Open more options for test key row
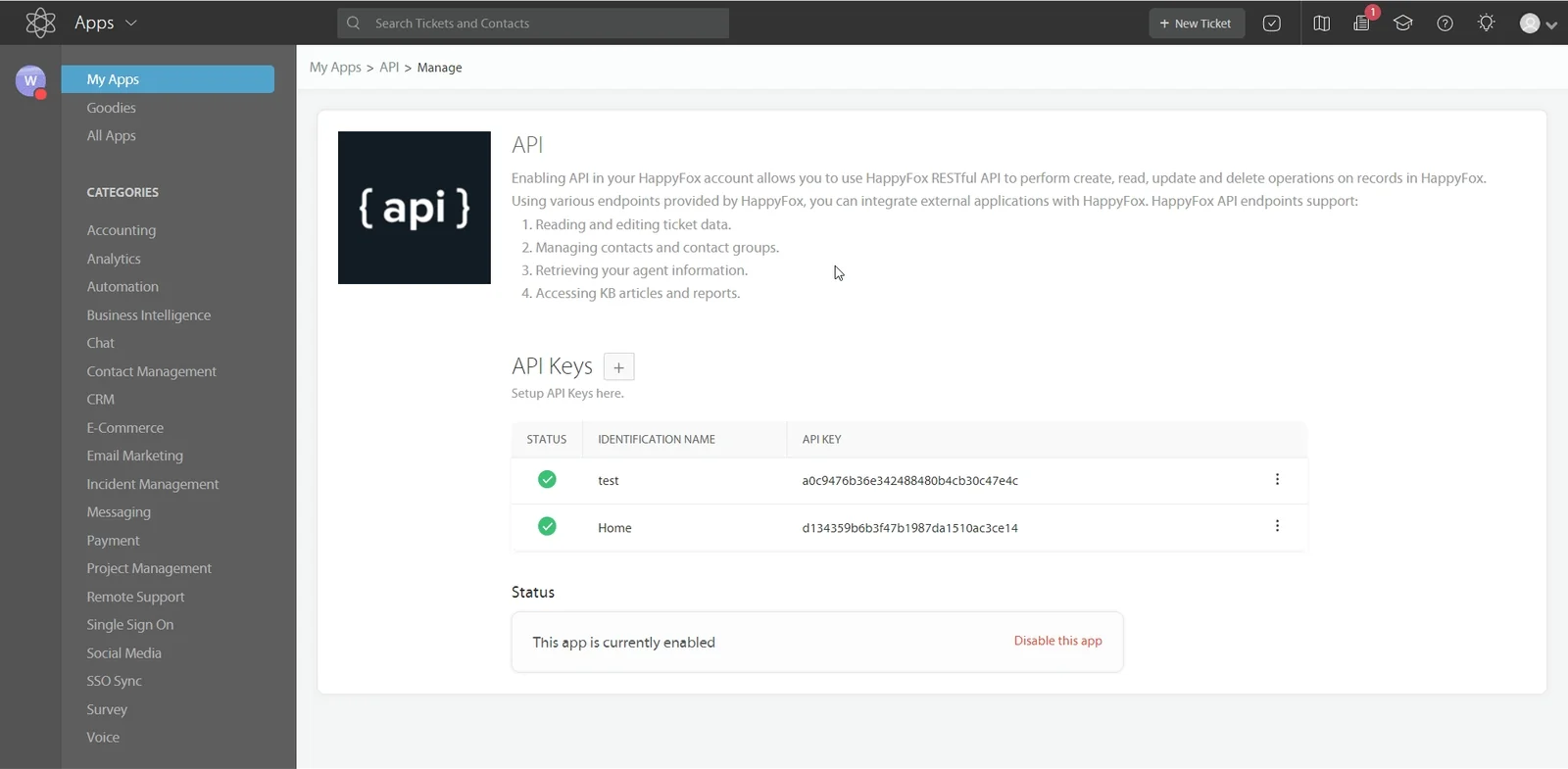Viewport: 1568px width, 769px height. point(1277,479)
